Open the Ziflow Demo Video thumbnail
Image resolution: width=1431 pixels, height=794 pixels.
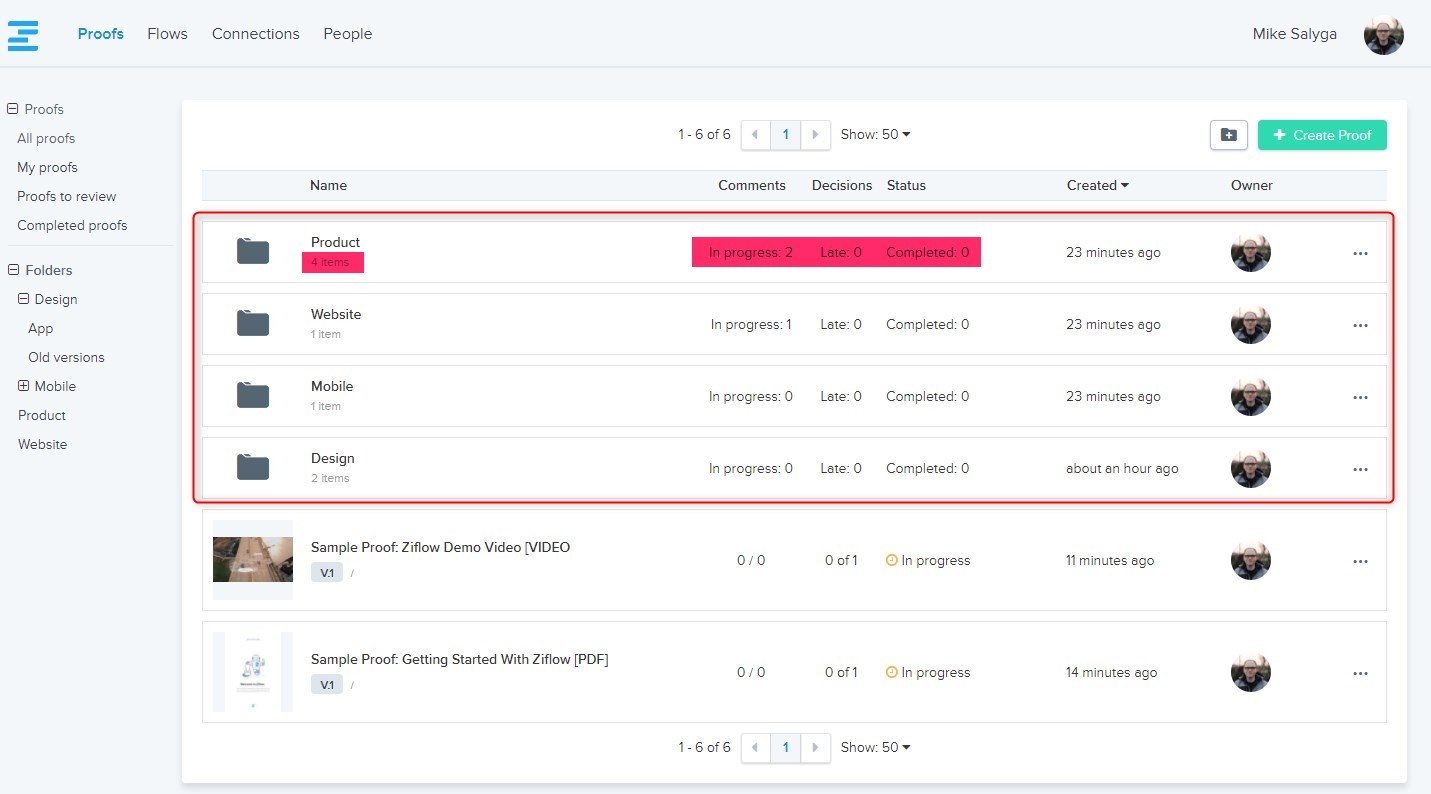coord(253,560)
